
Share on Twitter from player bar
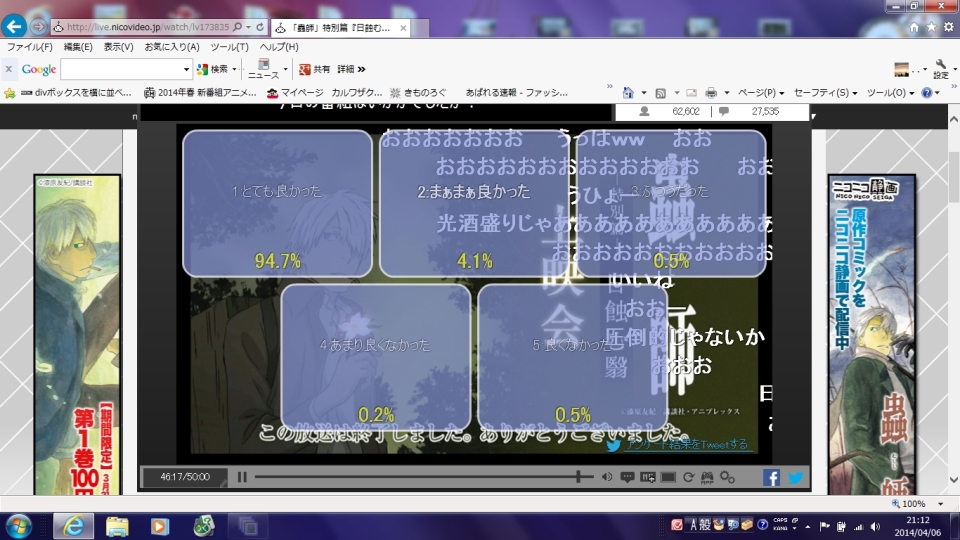coord(795,478)
